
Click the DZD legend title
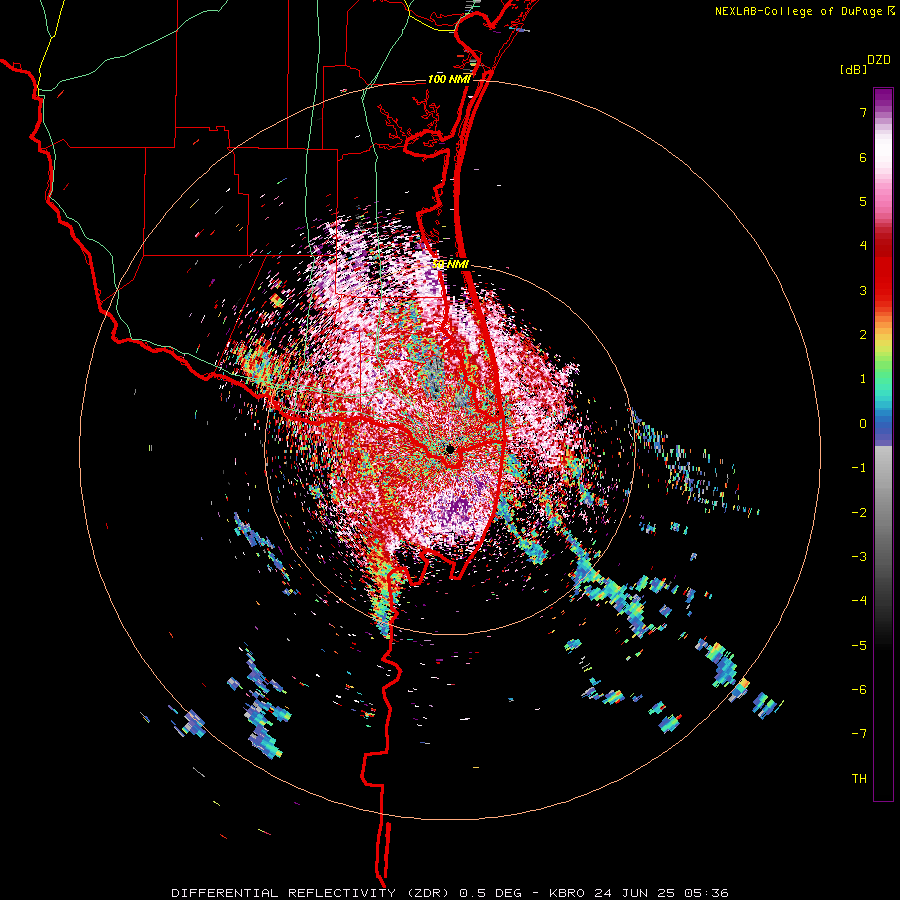click(879, 60)
